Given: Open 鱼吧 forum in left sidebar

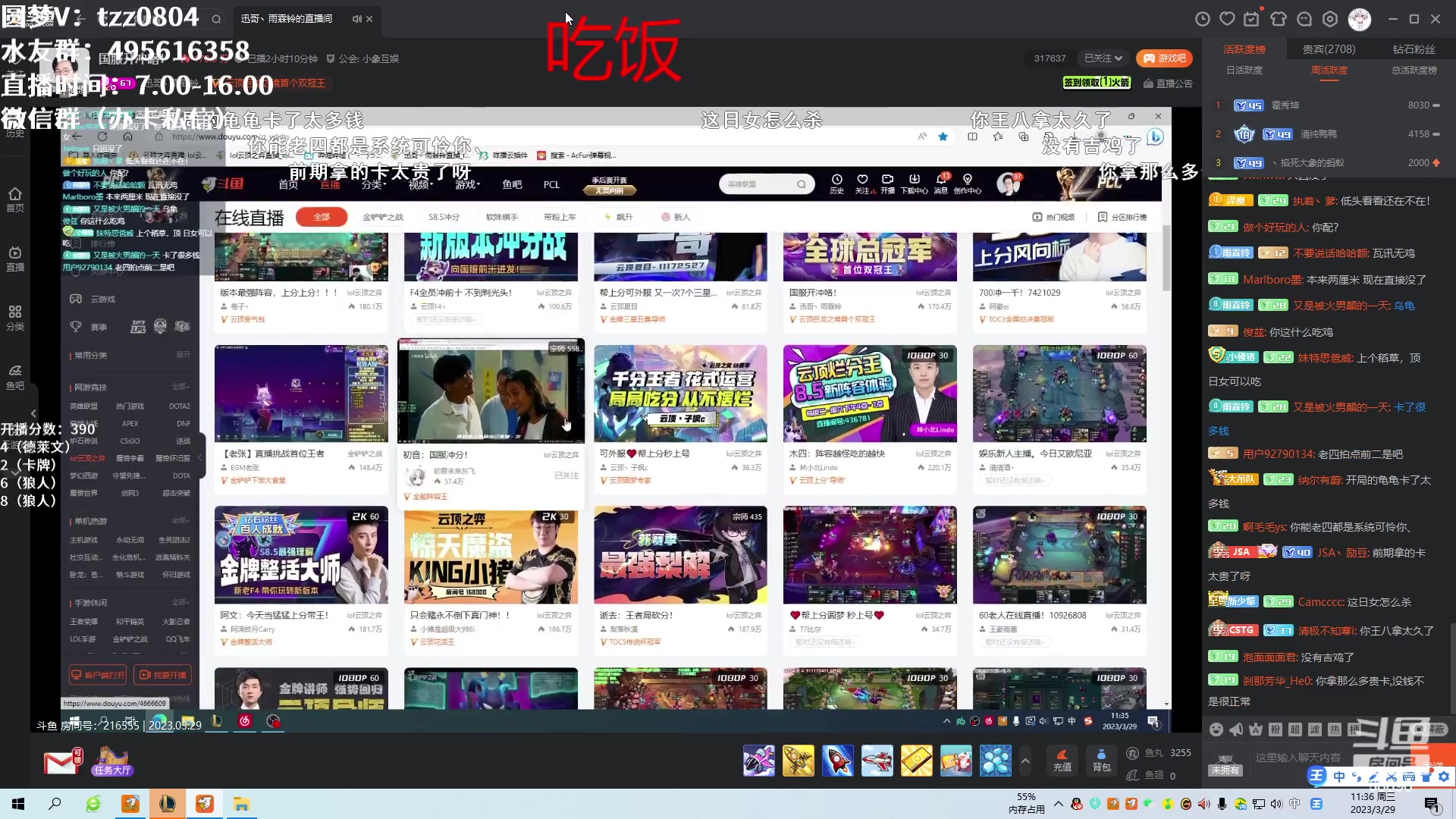Looking at the screenshot, I should click(x=15, y=378).
